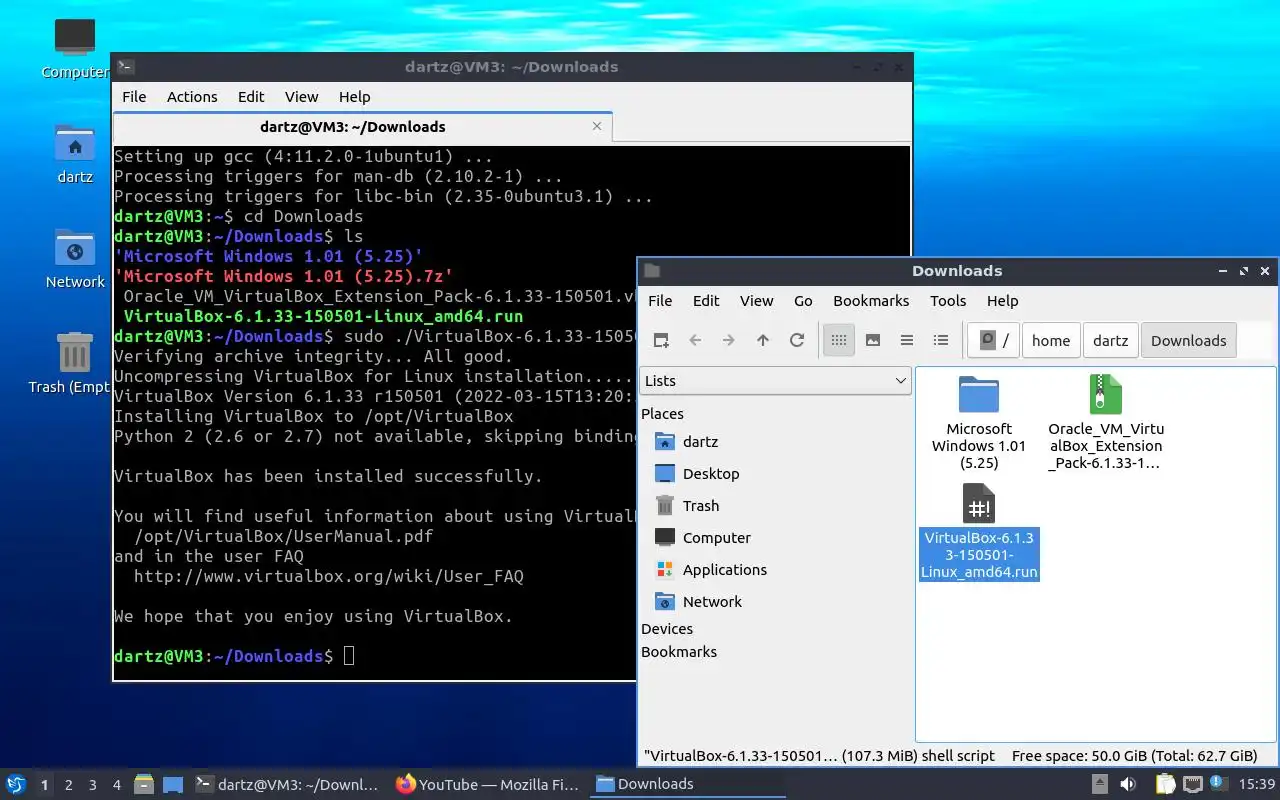This screenshot has width=1280, height=800.
Task: Select VirtualBox .run shell script icon
Action: pyautogui.click(x=979, y=503)
